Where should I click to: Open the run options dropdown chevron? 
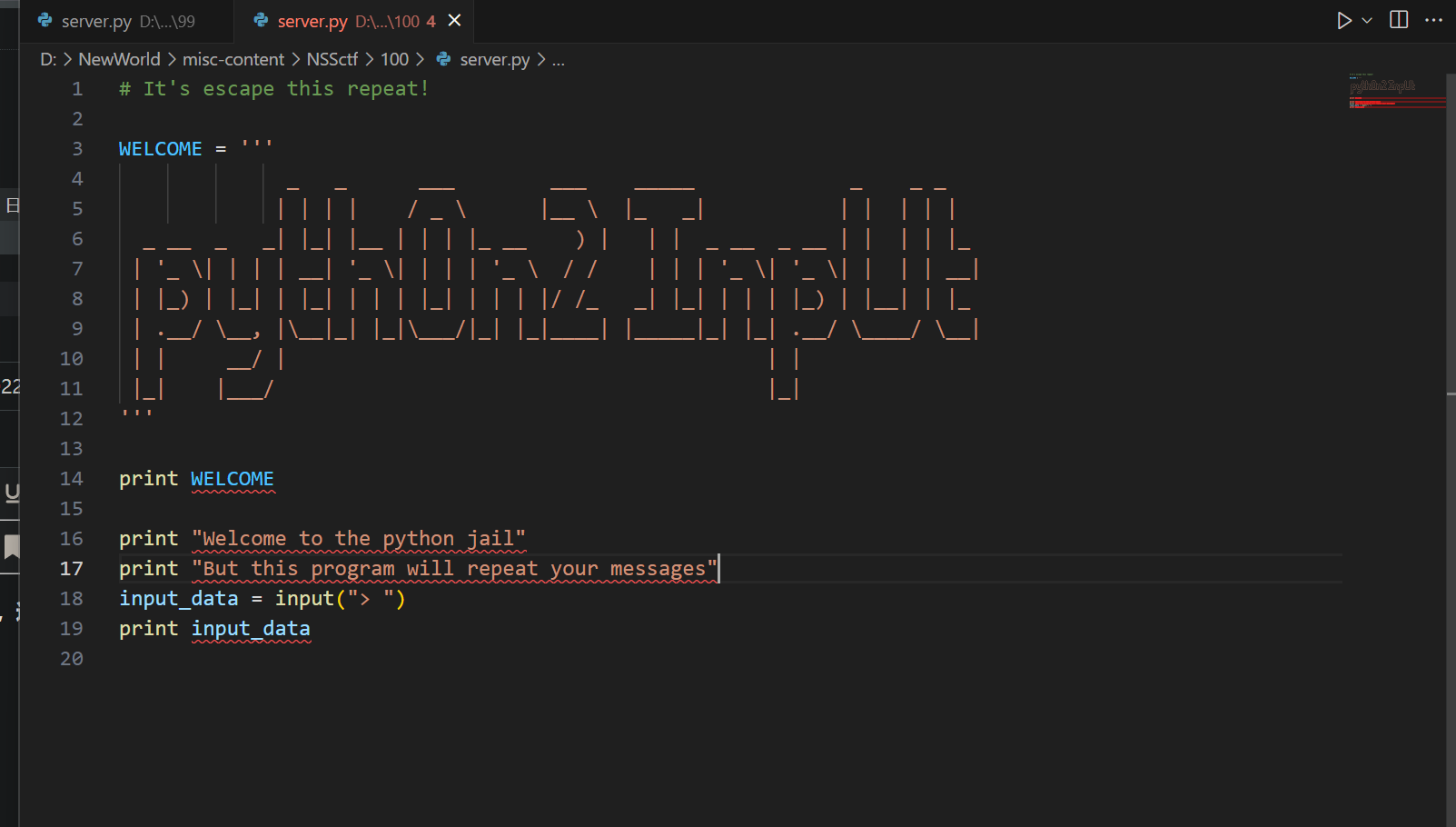pyautogui.click(x=1365, y=20)
